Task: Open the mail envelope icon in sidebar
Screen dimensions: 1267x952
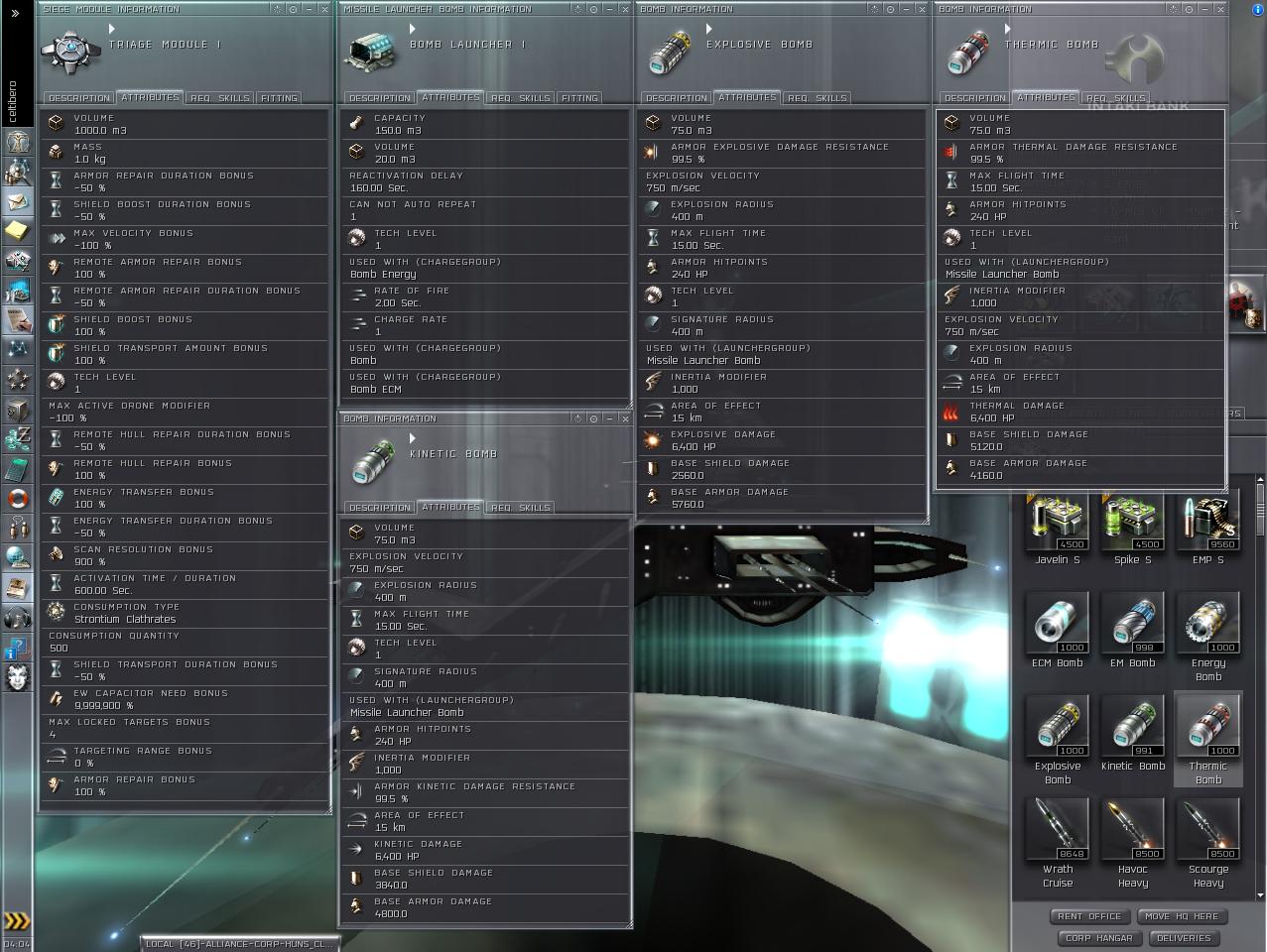Action: [x=17, y=201]
